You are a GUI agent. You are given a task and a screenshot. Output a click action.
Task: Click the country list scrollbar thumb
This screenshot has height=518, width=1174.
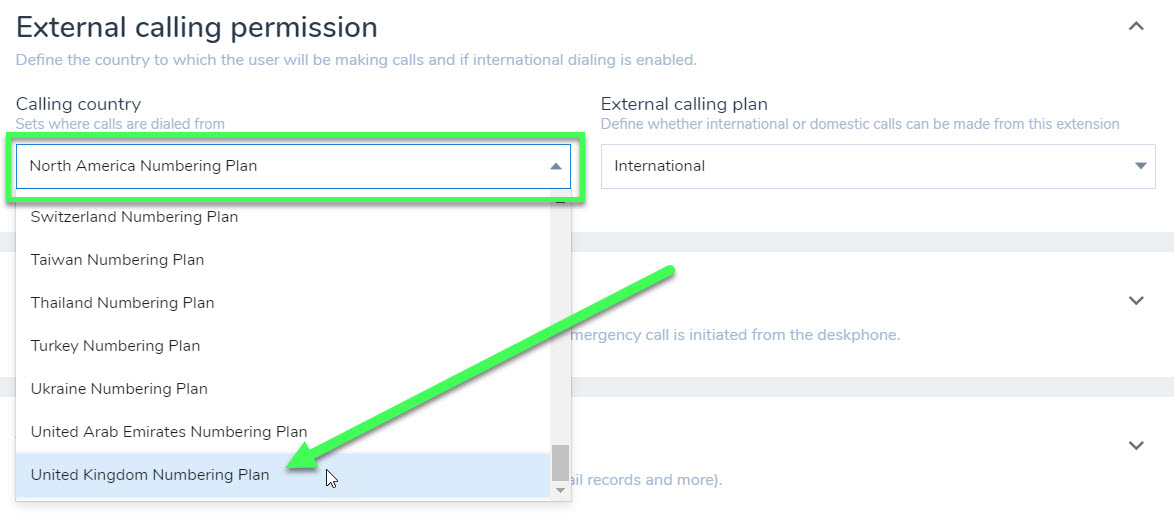pyautogui.click(x=560, y=463)
